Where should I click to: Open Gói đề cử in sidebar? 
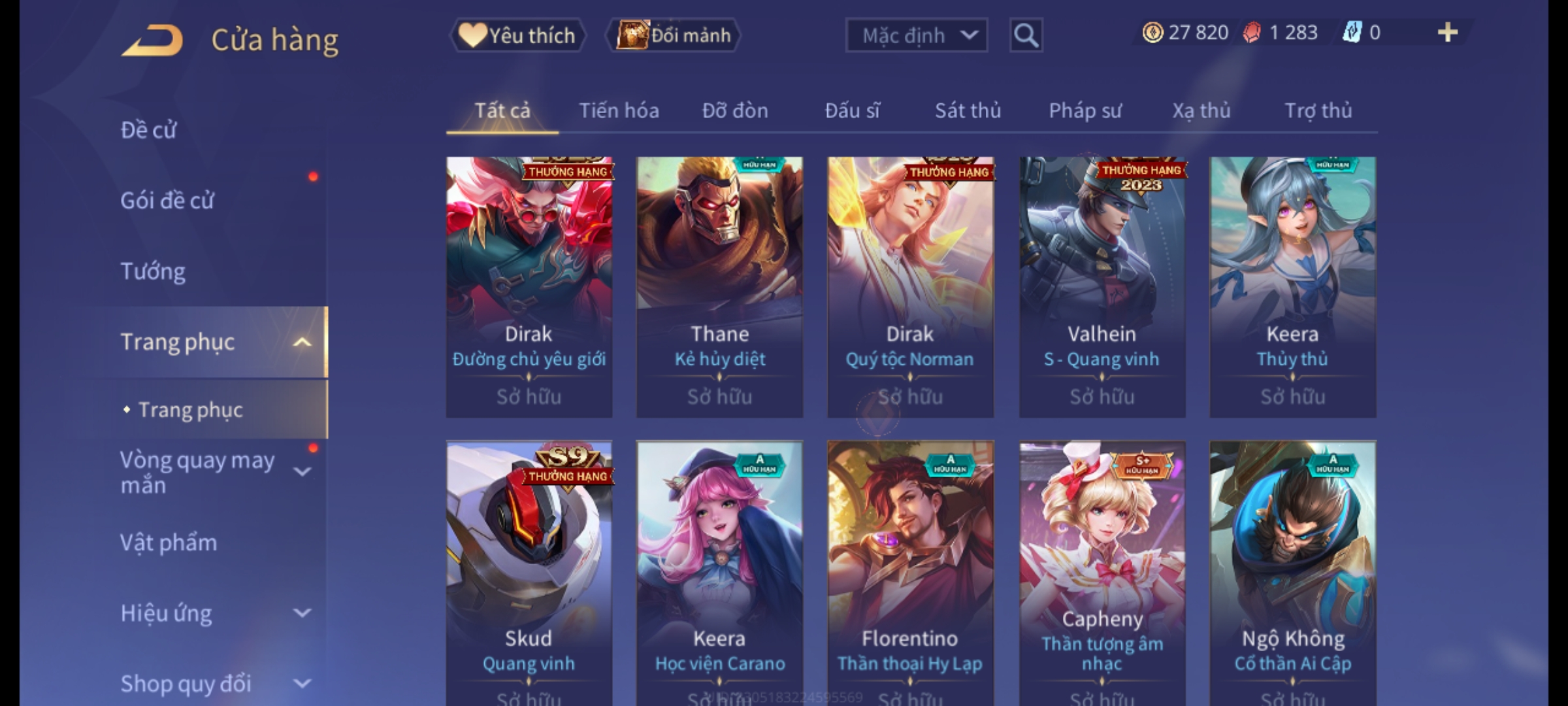pyautogui.click(x=167, y=201)
